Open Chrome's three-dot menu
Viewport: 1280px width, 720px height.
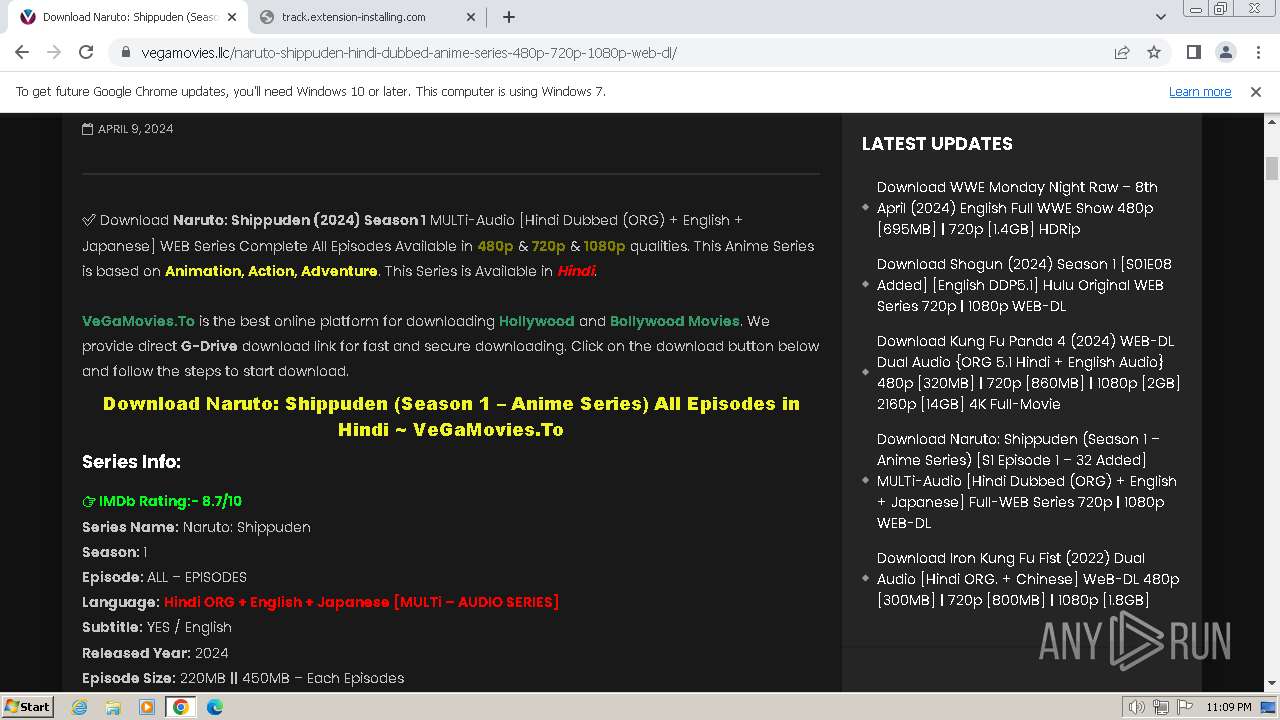(1257, 52)
